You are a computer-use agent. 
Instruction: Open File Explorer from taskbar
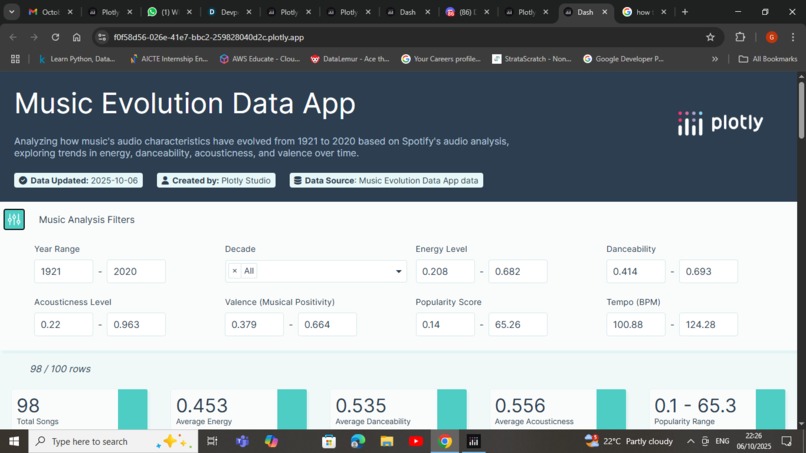click(387, 441)
